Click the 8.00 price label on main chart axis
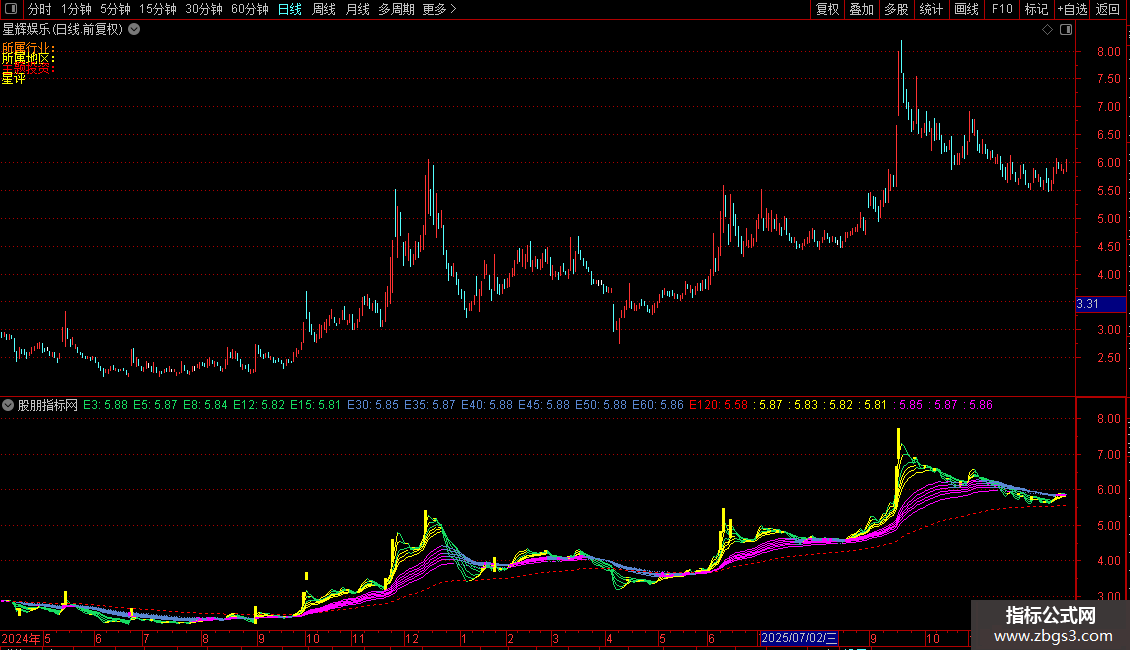 click(1108, 51)
